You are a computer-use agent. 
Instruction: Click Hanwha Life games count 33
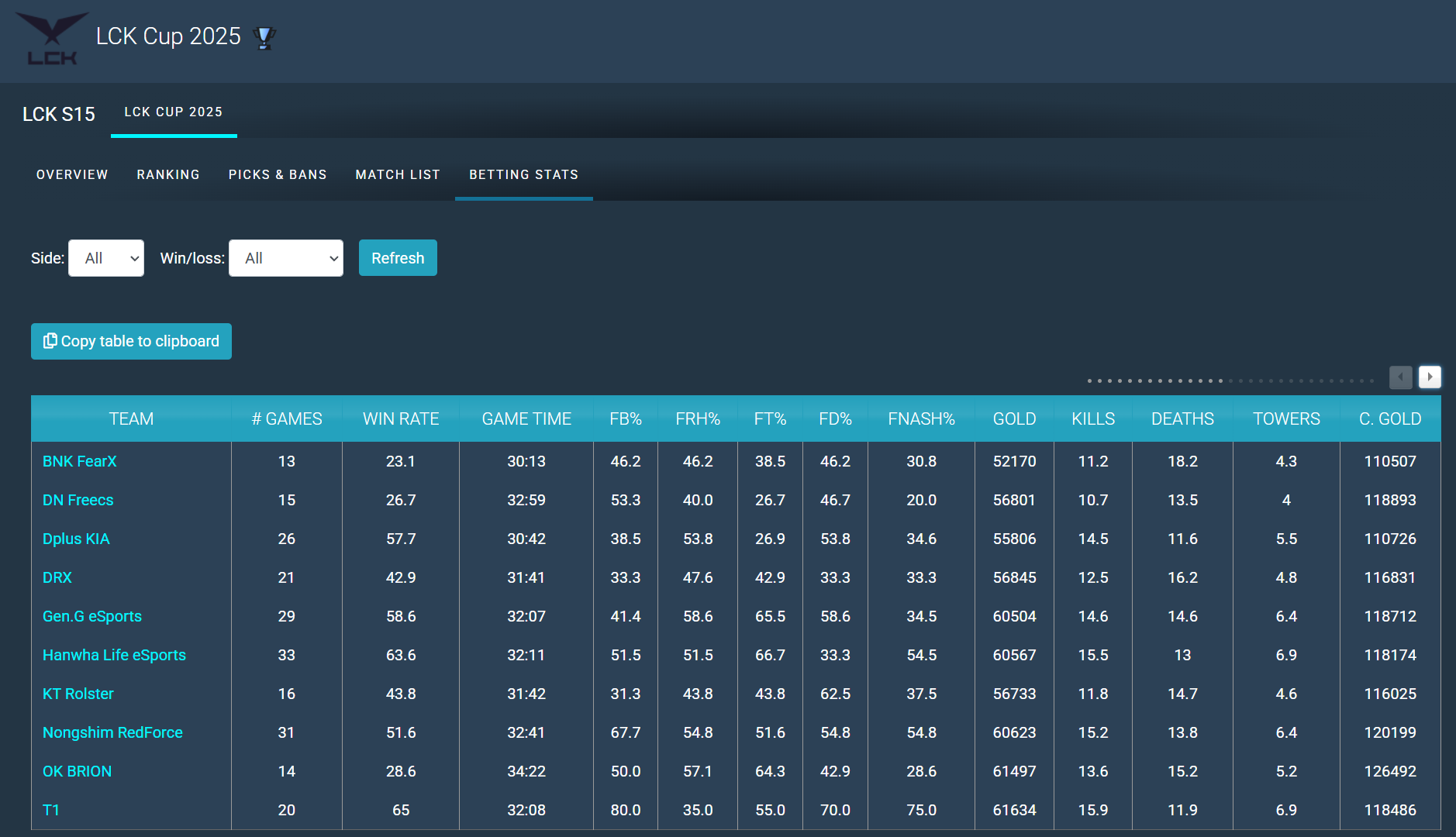[x=287, y=655]
